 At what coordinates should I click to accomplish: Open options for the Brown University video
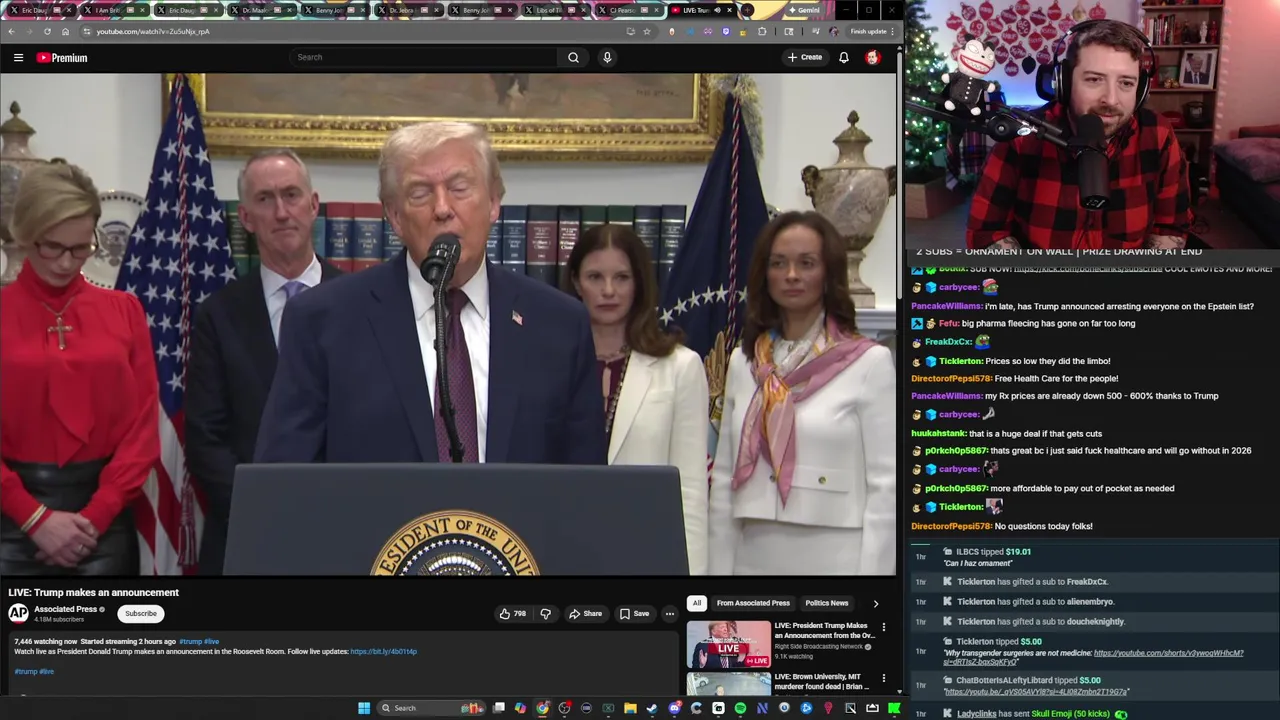click(883, 679)
